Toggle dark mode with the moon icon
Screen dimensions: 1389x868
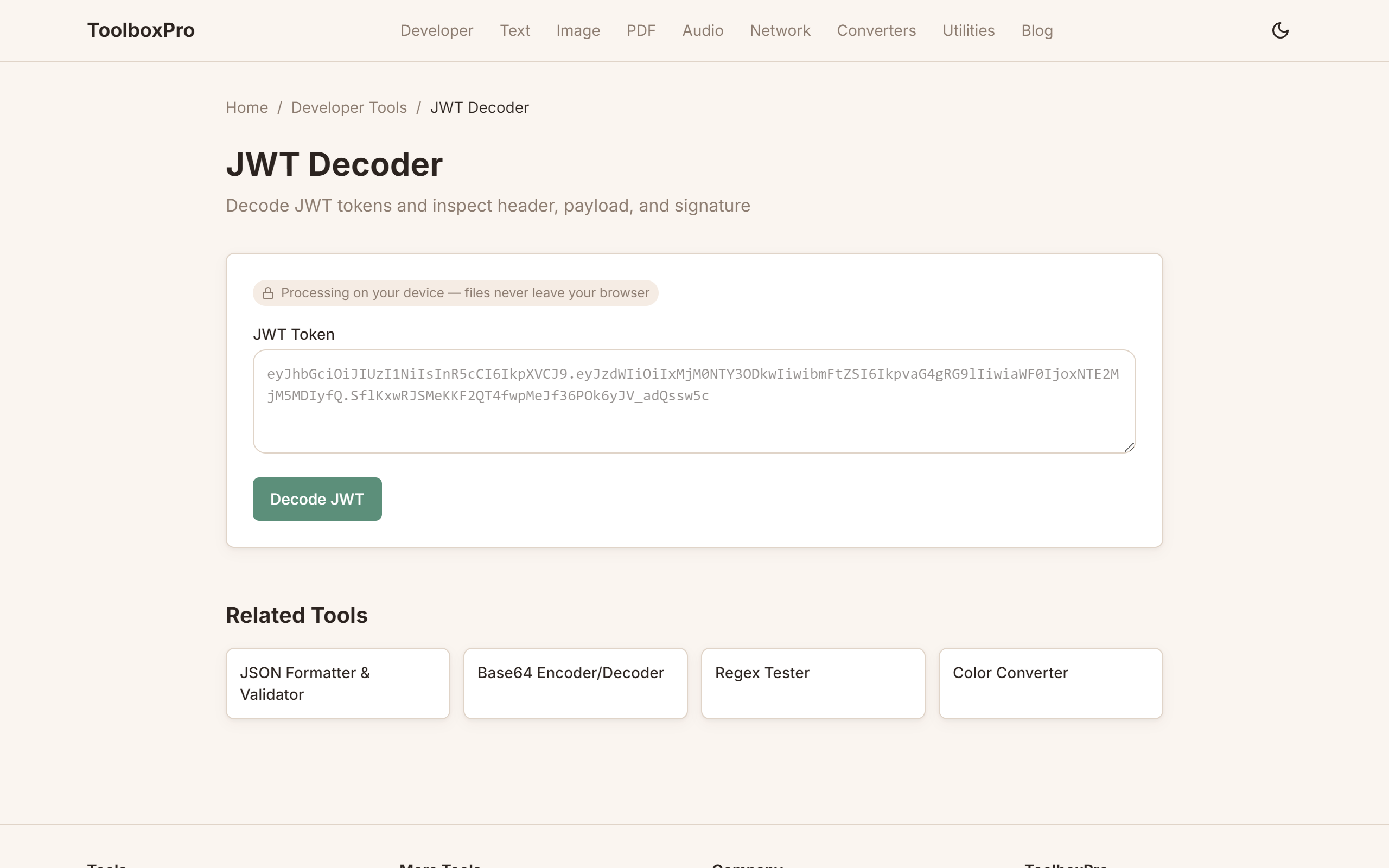click(x=1280, y=30)
